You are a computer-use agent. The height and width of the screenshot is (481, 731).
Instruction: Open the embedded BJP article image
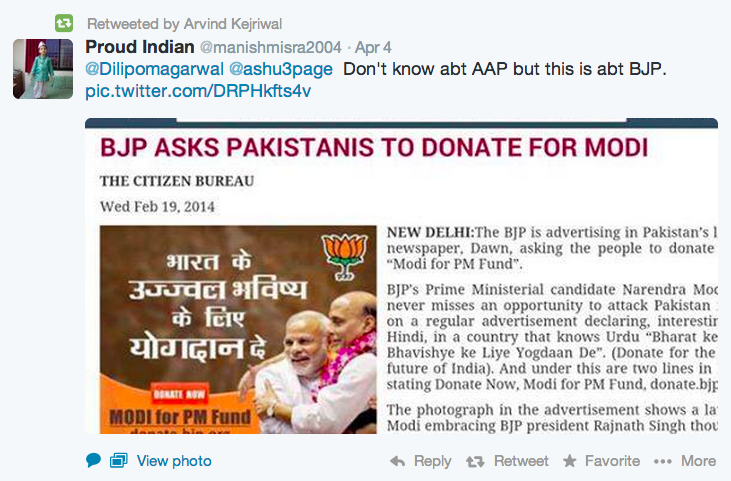pos(401,276)
